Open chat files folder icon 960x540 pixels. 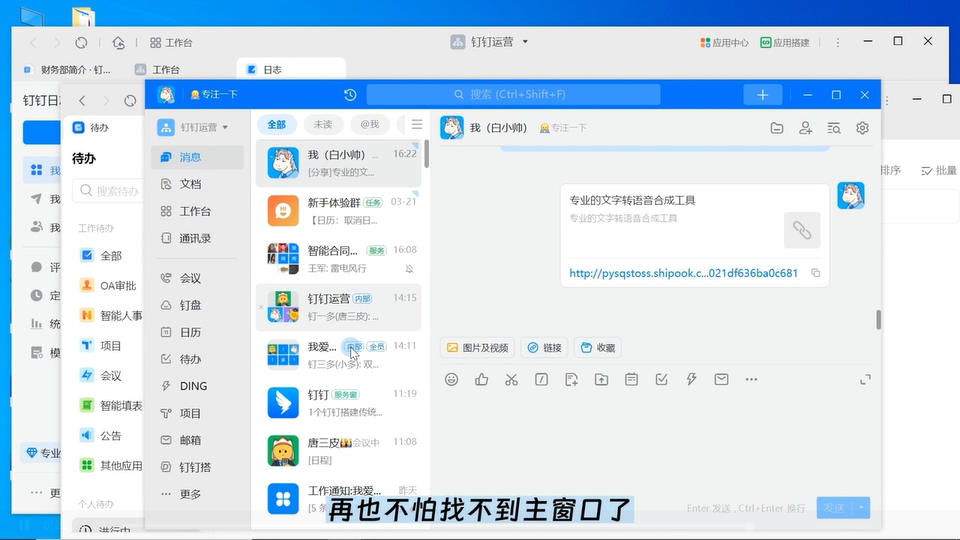pyautogui.click(x=777, y=128)
